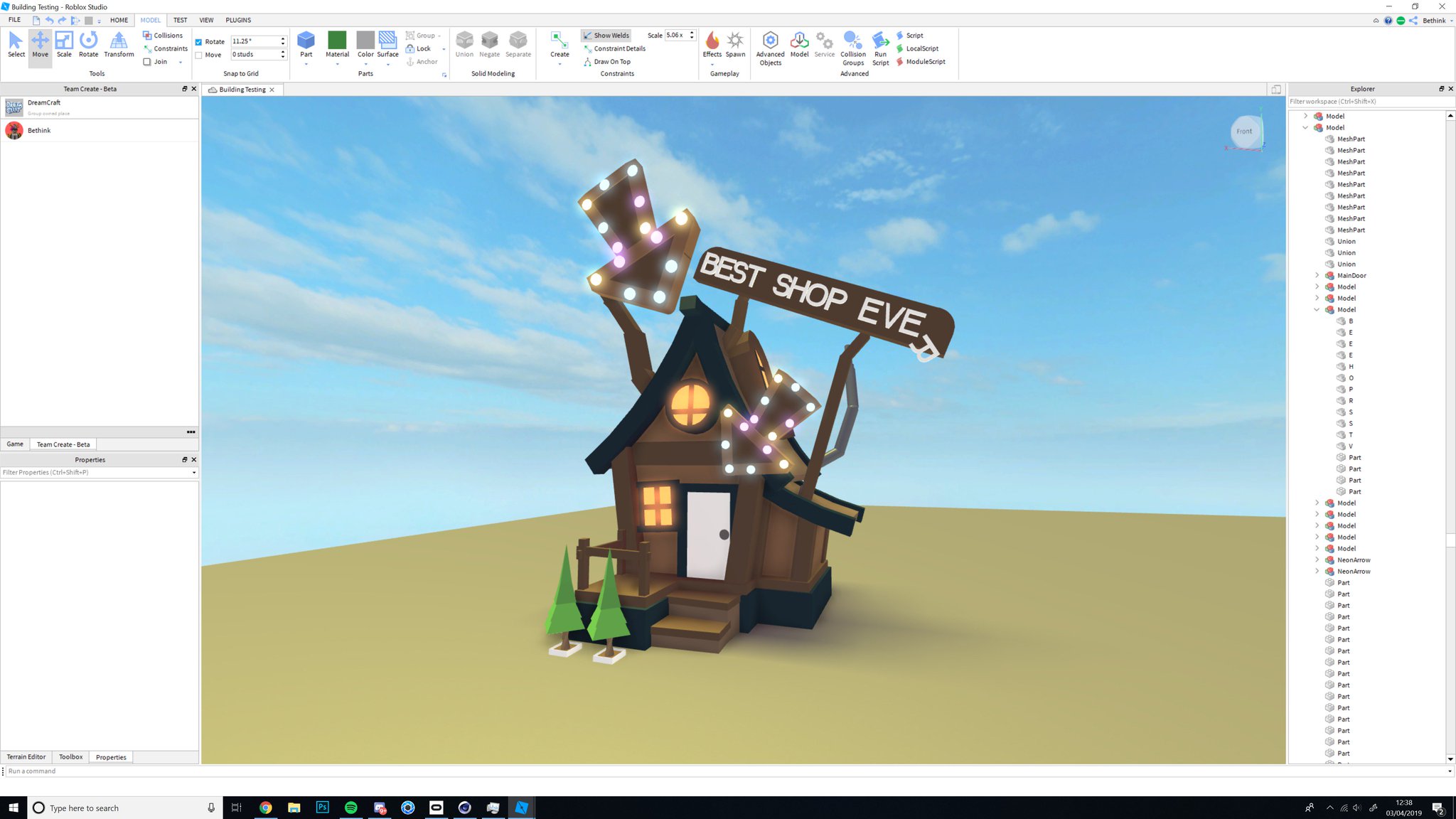Click the green Material color swatch
This screenshot has width=1456, height=819.
pos(337,40)
